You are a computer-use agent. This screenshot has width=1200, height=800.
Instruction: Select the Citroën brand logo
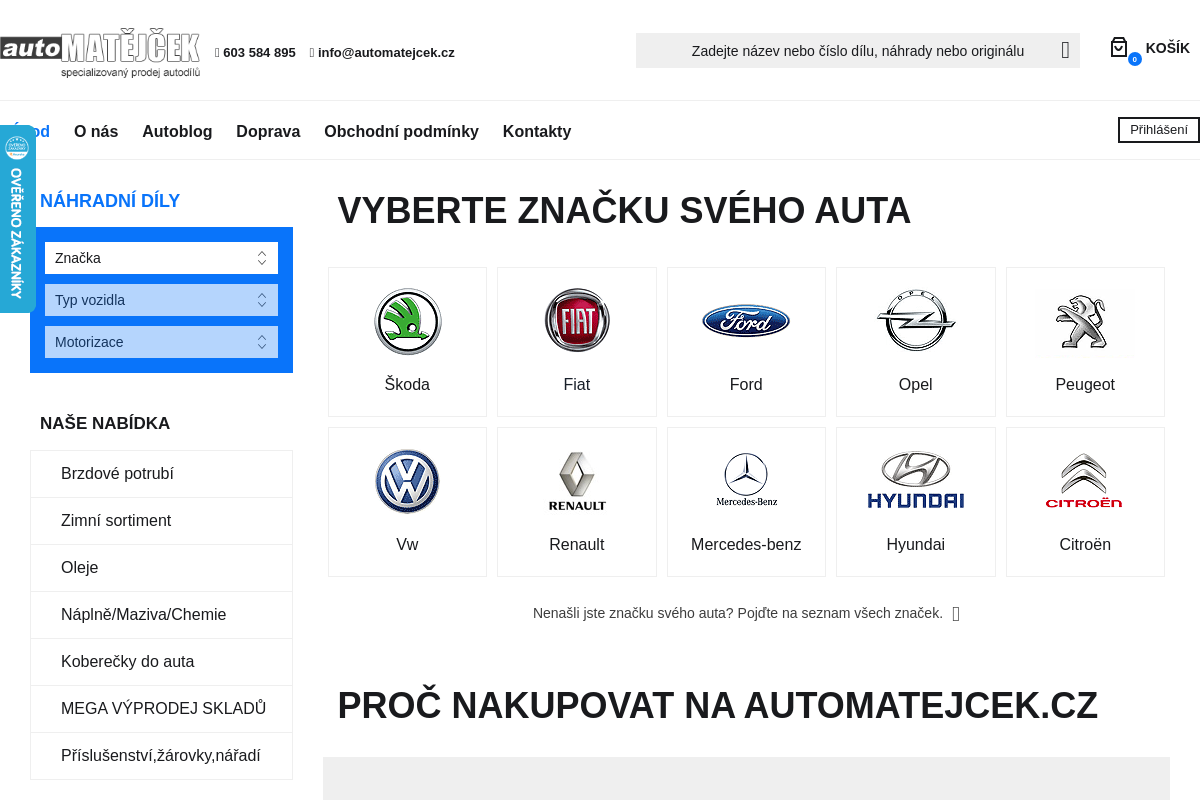pyautogui.click(x=1084, y=481)
